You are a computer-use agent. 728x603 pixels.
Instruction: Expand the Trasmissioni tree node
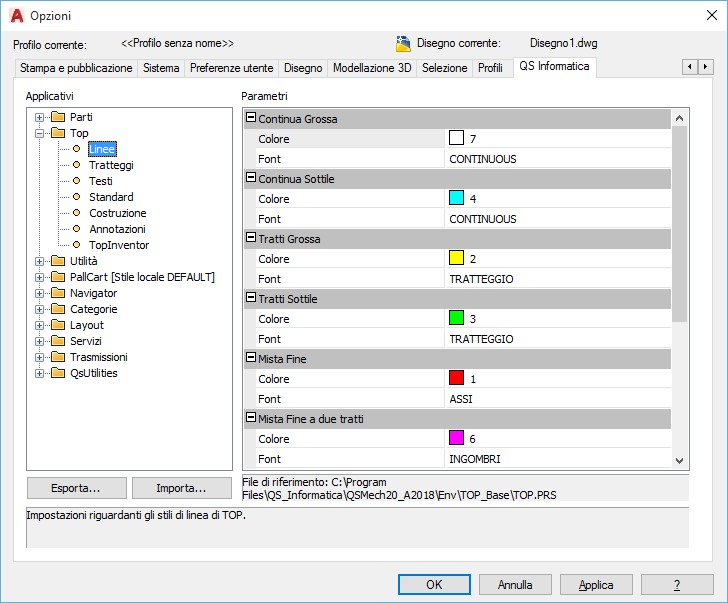(39, 357)
